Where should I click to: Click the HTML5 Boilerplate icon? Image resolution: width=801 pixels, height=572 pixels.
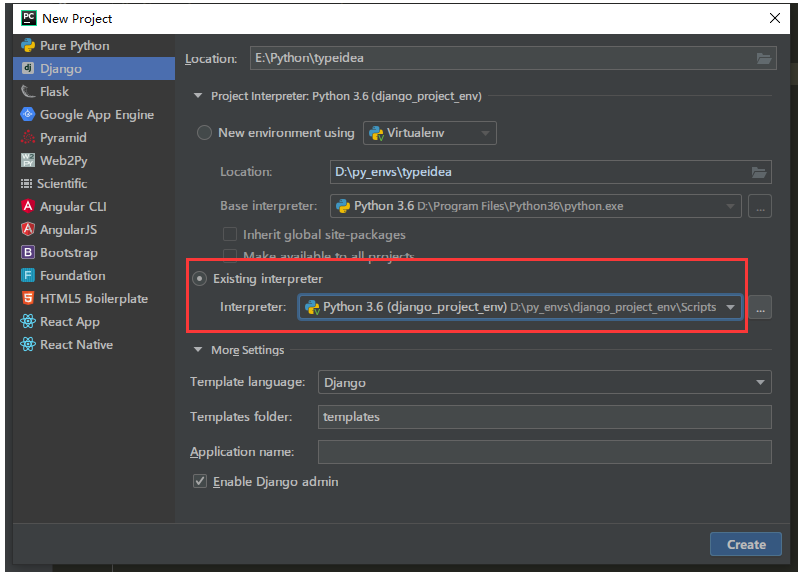click(x=28, y=298)
